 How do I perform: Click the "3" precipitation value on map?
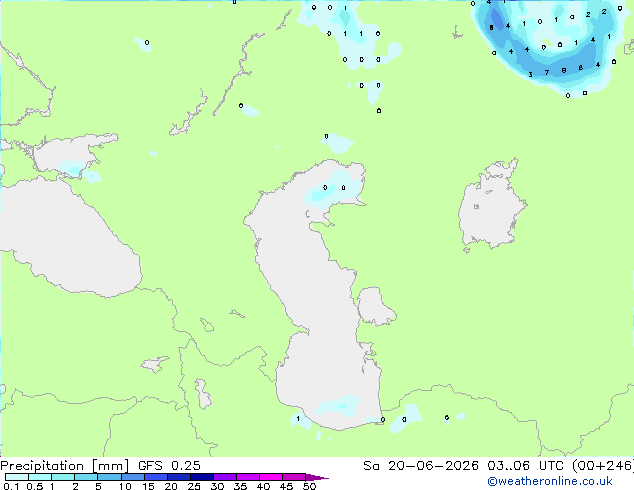point(530,75)
